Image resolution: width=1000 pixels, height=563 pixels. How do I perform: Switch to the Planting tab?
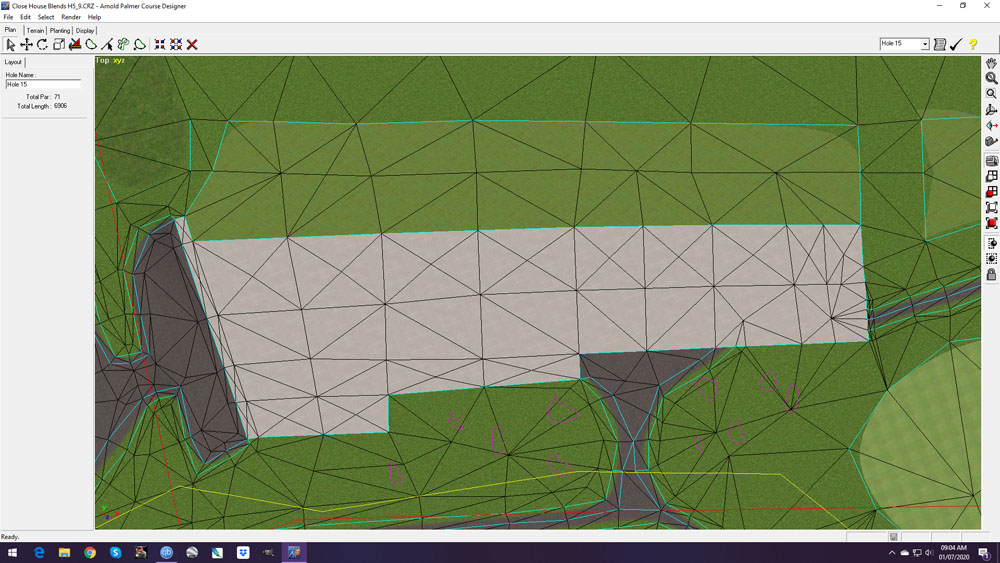[60, 31]
